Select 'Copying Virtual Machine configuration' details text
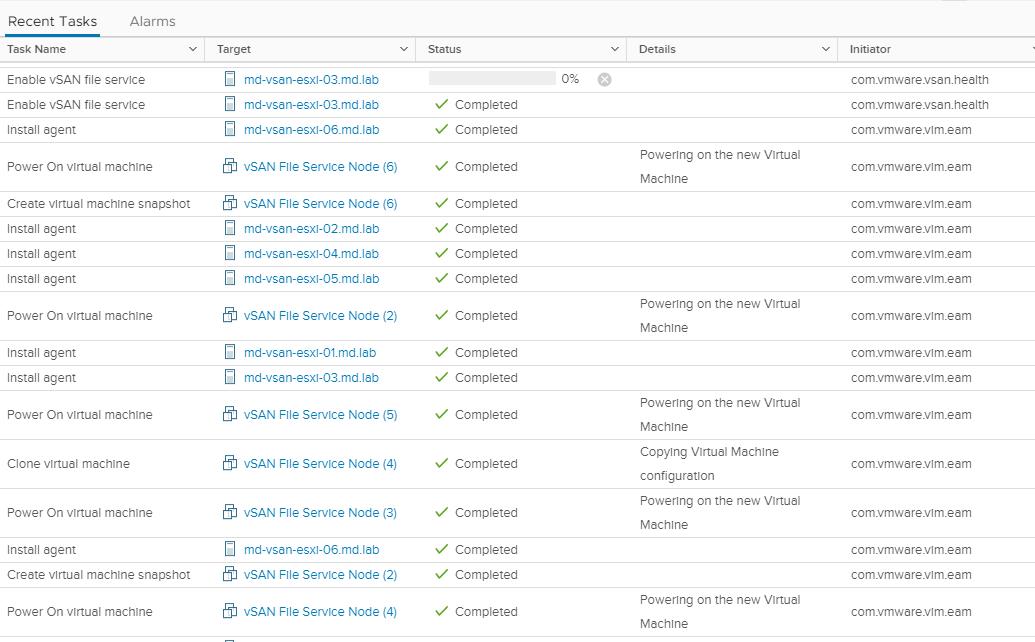 click(x=709, y=464)
